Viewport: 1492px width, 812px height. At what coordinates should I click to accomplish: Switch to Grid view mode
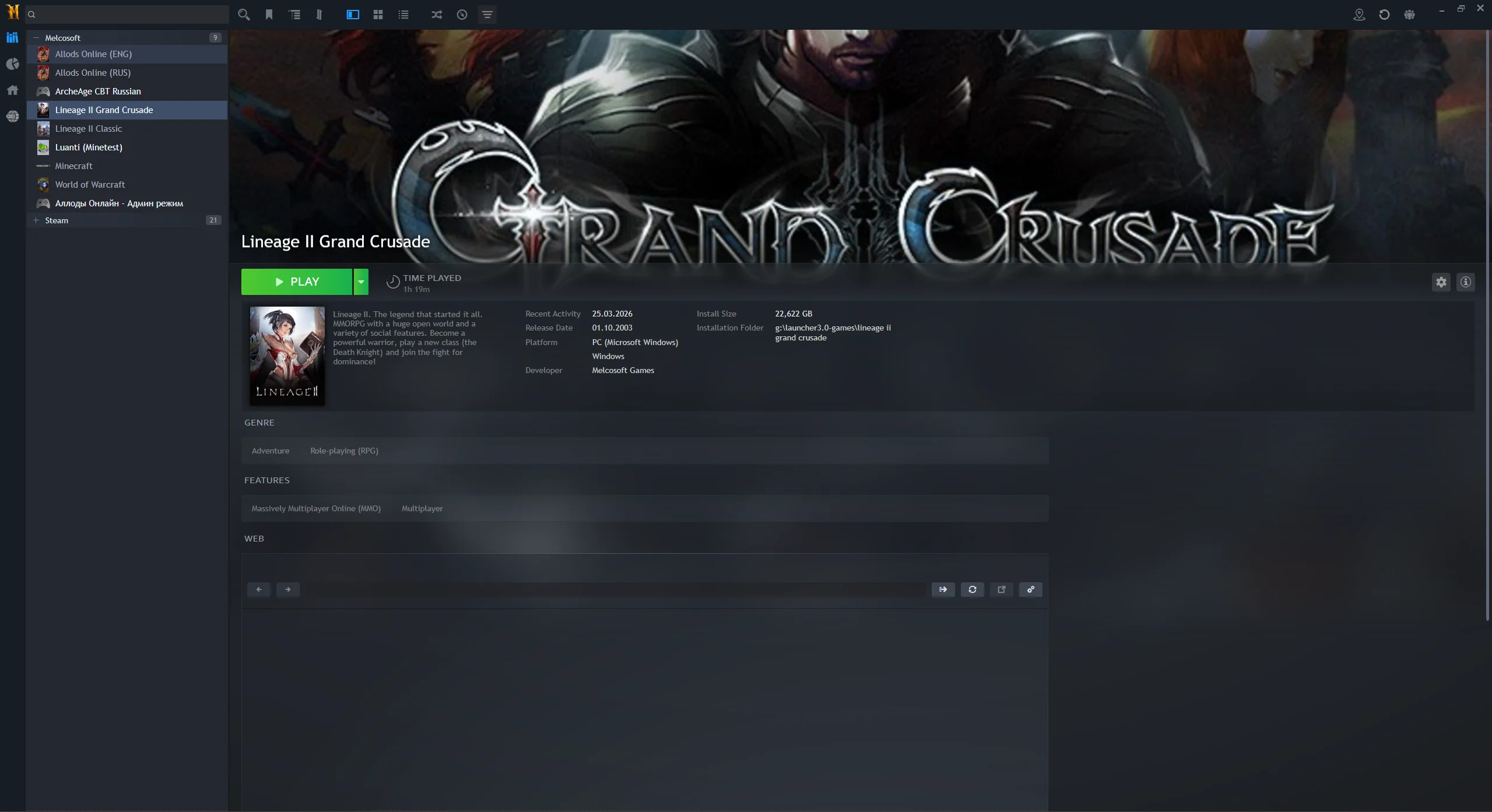[378, 15]
